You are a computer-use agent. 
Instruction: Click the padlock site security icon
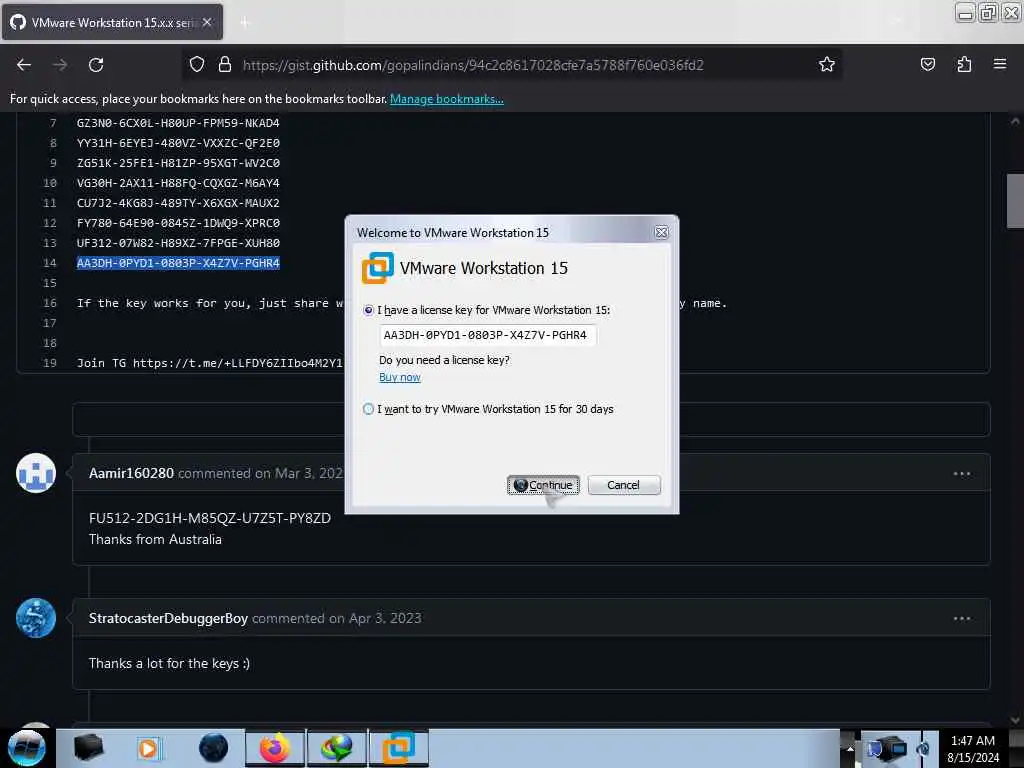click(225, 65)
